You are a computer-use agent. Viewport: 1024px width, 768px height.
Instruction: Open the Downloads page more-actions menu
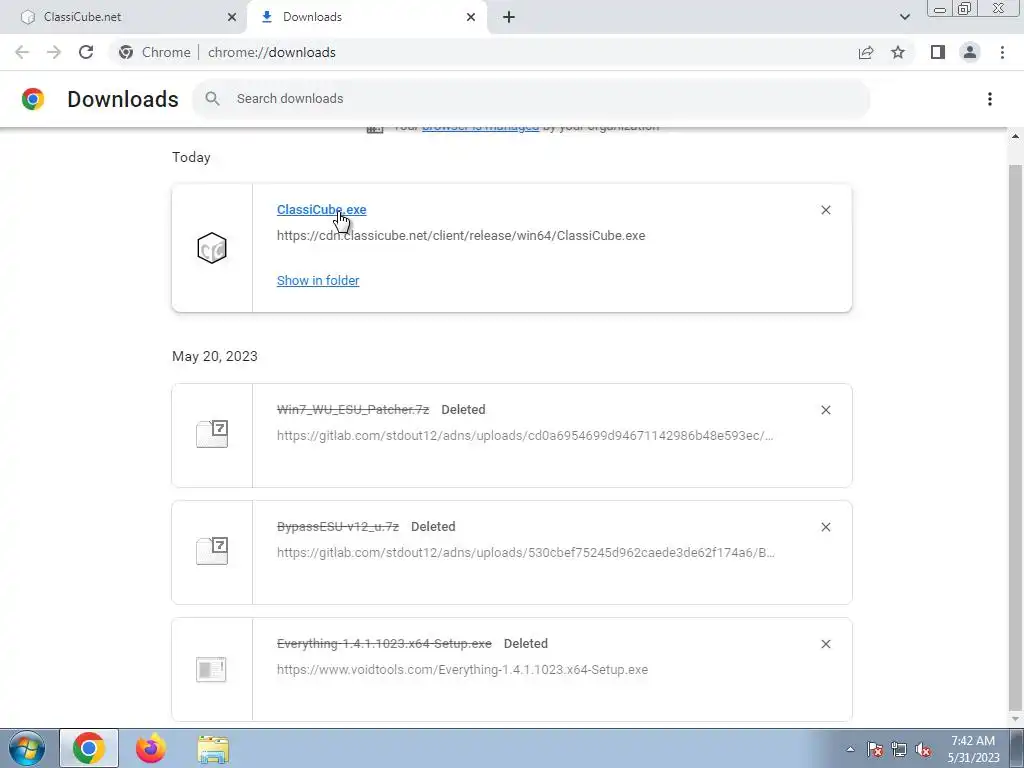click(x=990, y=99)
